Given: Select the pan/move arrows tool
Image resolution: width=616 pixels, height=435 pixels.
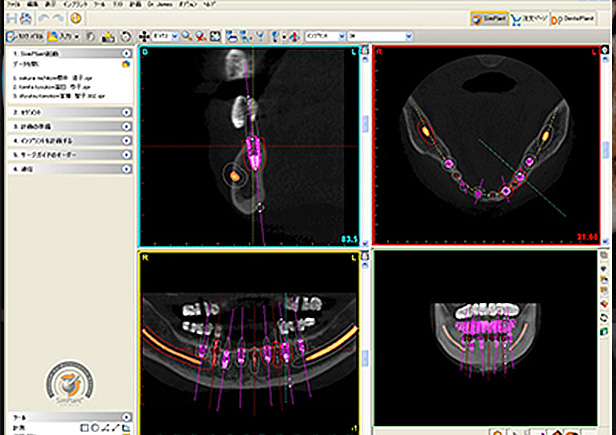Looking at the screenshot, I should click(143, 36).
